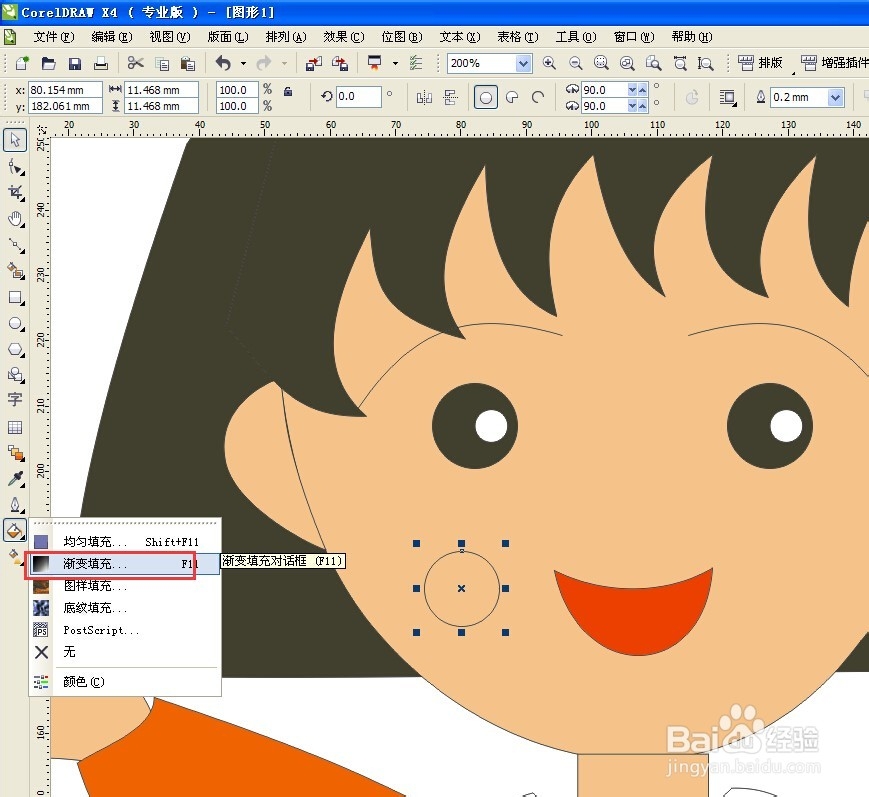Image resolution: width=869 pixels, height=797 pixels.
Task: Click the Zoom out magnifier
Action: 576,63
